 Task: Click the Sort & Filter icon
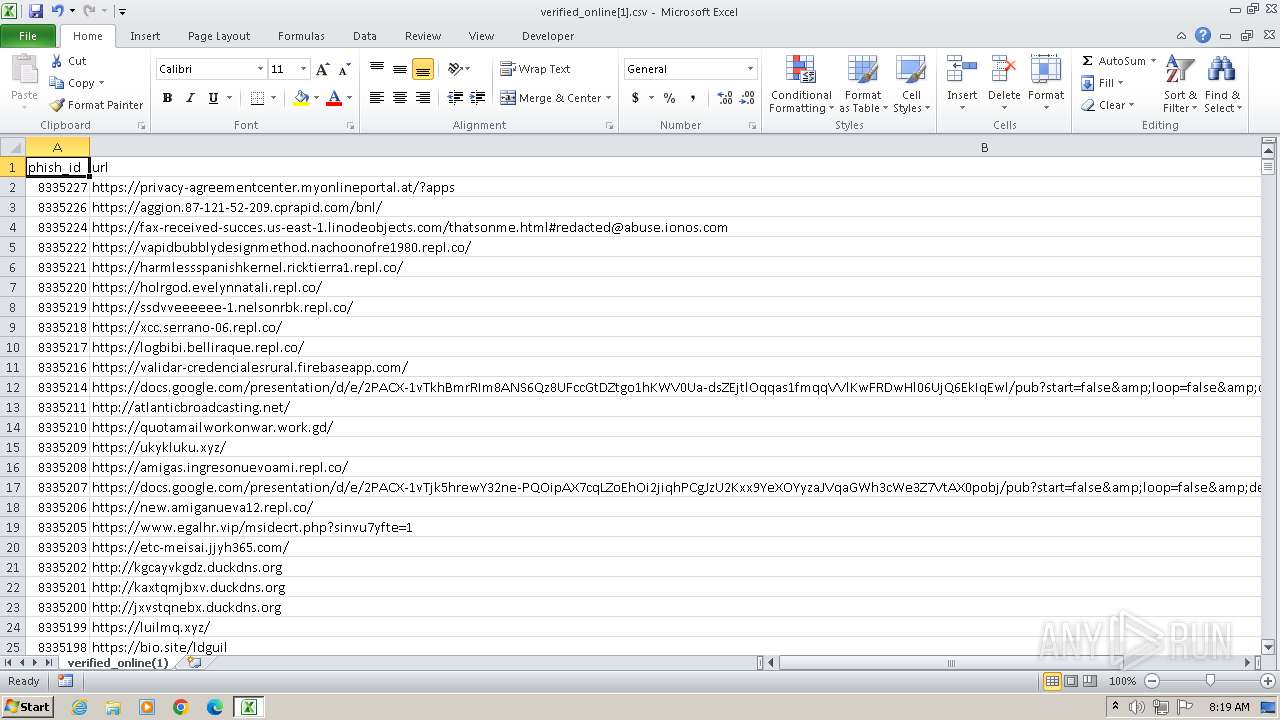click(x=1181, y=70)
